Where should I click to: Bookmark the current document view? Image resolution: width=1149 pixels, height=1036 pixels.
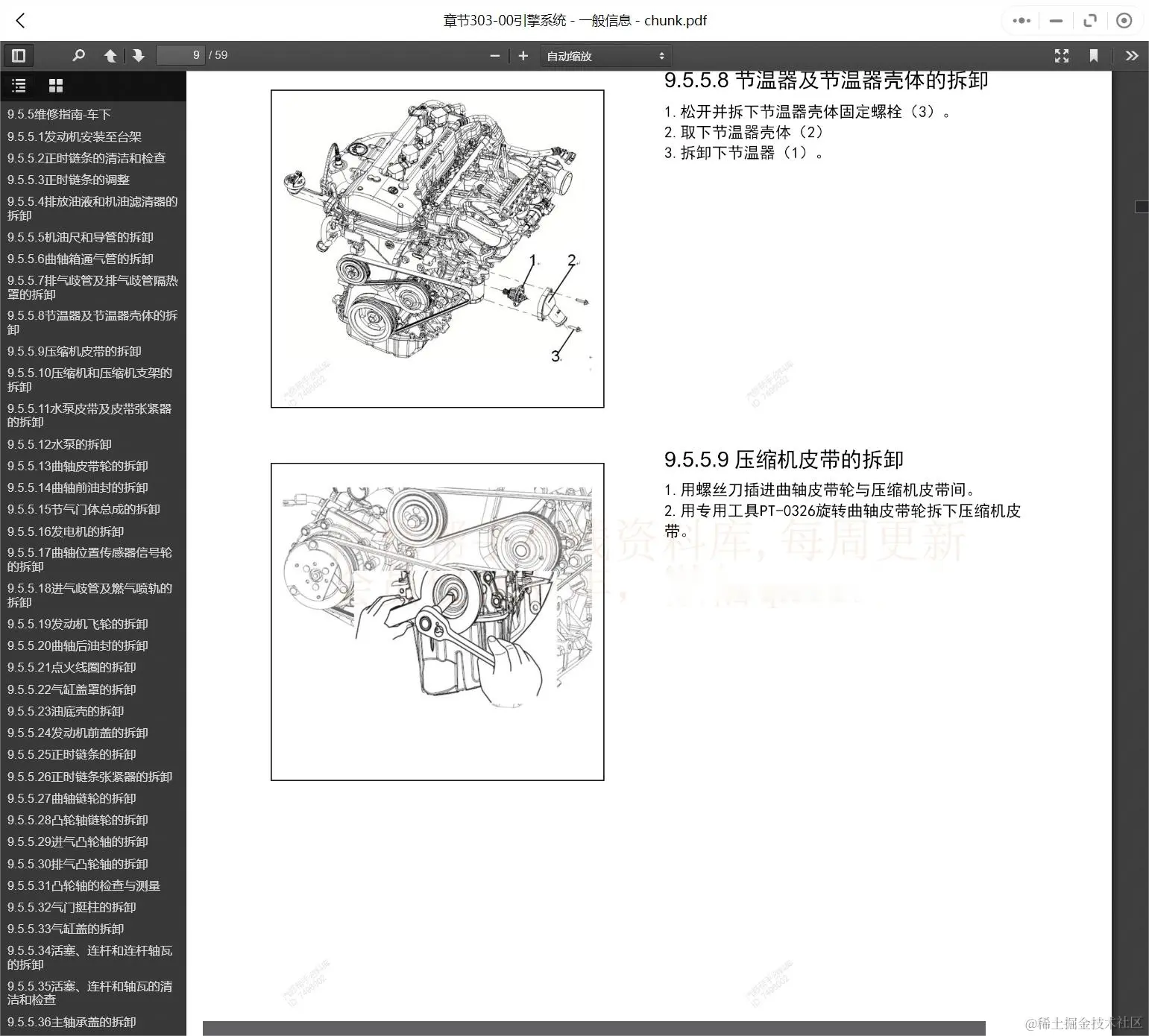tap(1094, 55)
